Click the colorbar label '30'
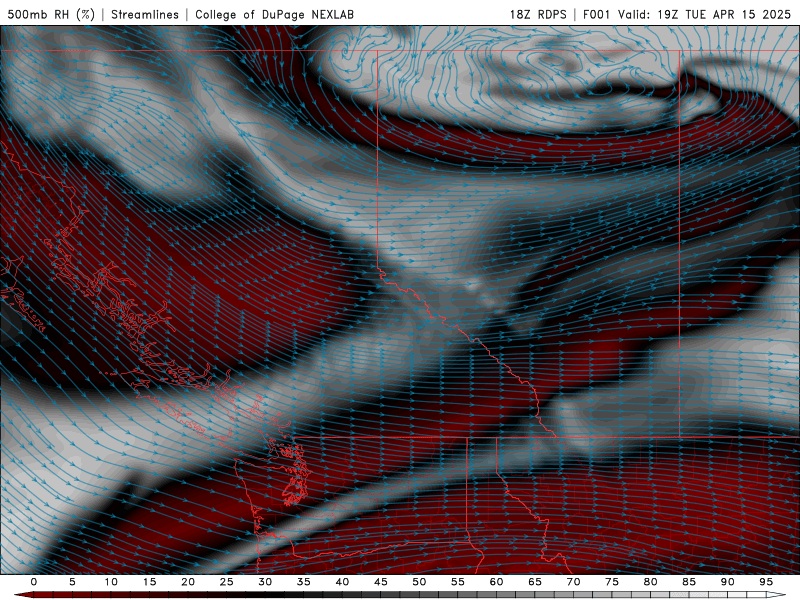 [265, 582]
